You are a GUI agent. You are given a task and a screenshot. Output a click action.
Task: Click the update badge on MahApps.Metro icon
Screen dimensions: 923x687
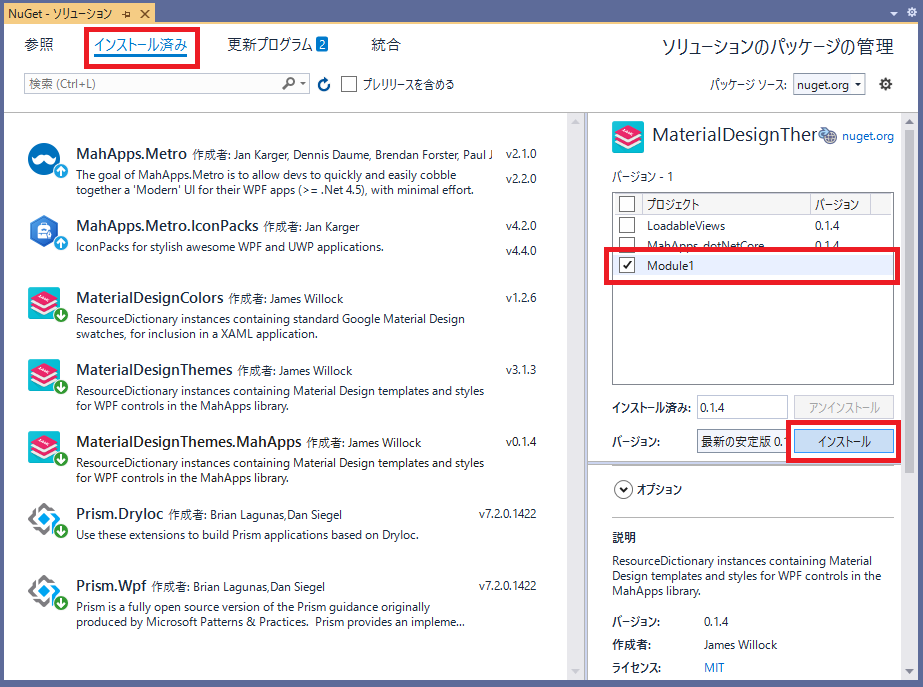pyautogui.click(x=61, y=171)
